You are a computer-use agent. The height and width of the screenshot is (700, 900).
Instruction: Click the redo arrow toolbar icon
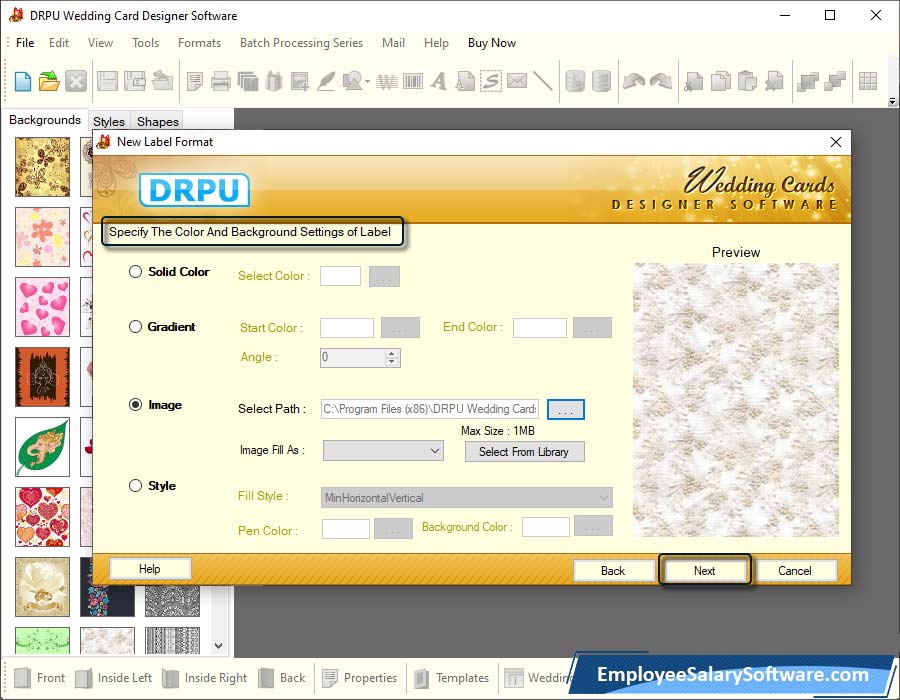[661, 81]
